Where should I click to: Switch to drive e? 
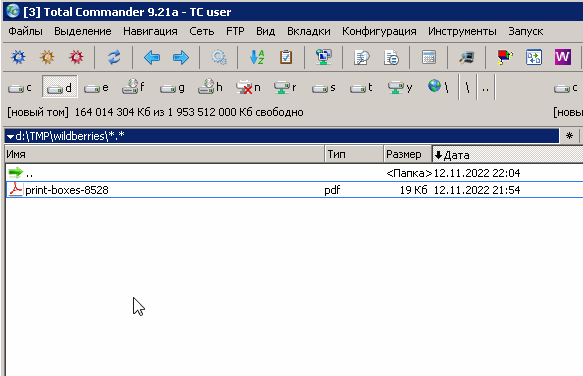pyautogui.click(x=97, y=88)
